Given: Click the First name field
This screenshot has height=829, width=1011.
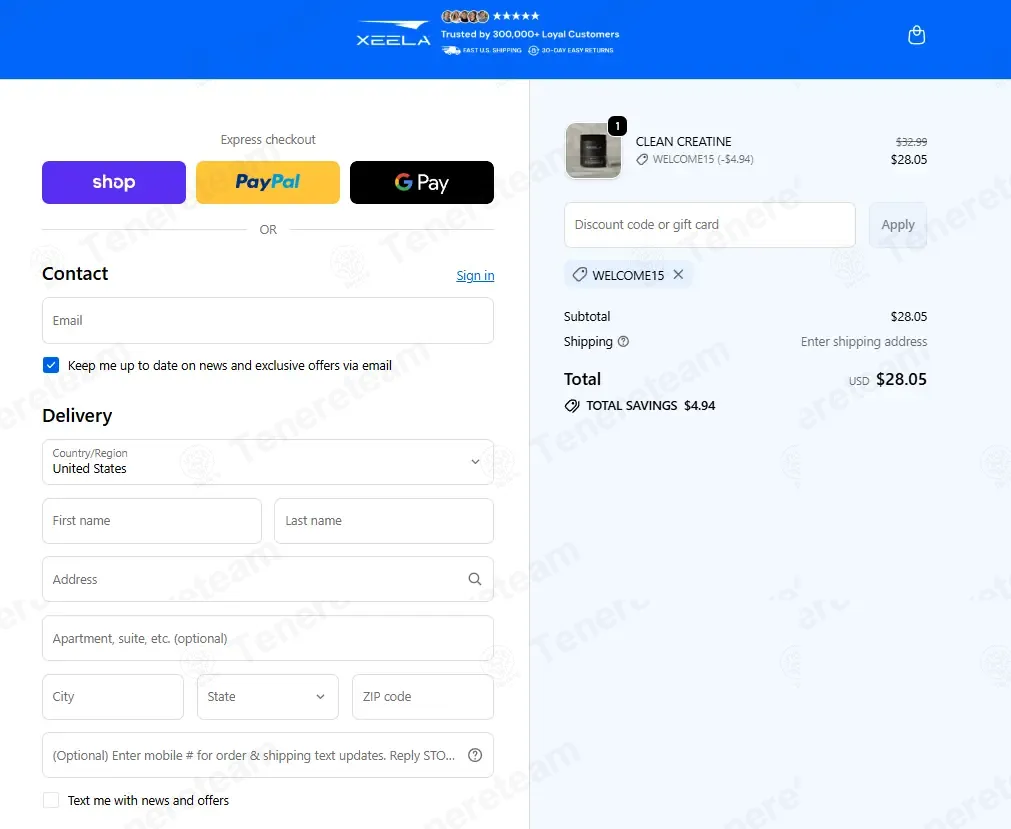Looking at the screenshot, I should coord(152,520).
